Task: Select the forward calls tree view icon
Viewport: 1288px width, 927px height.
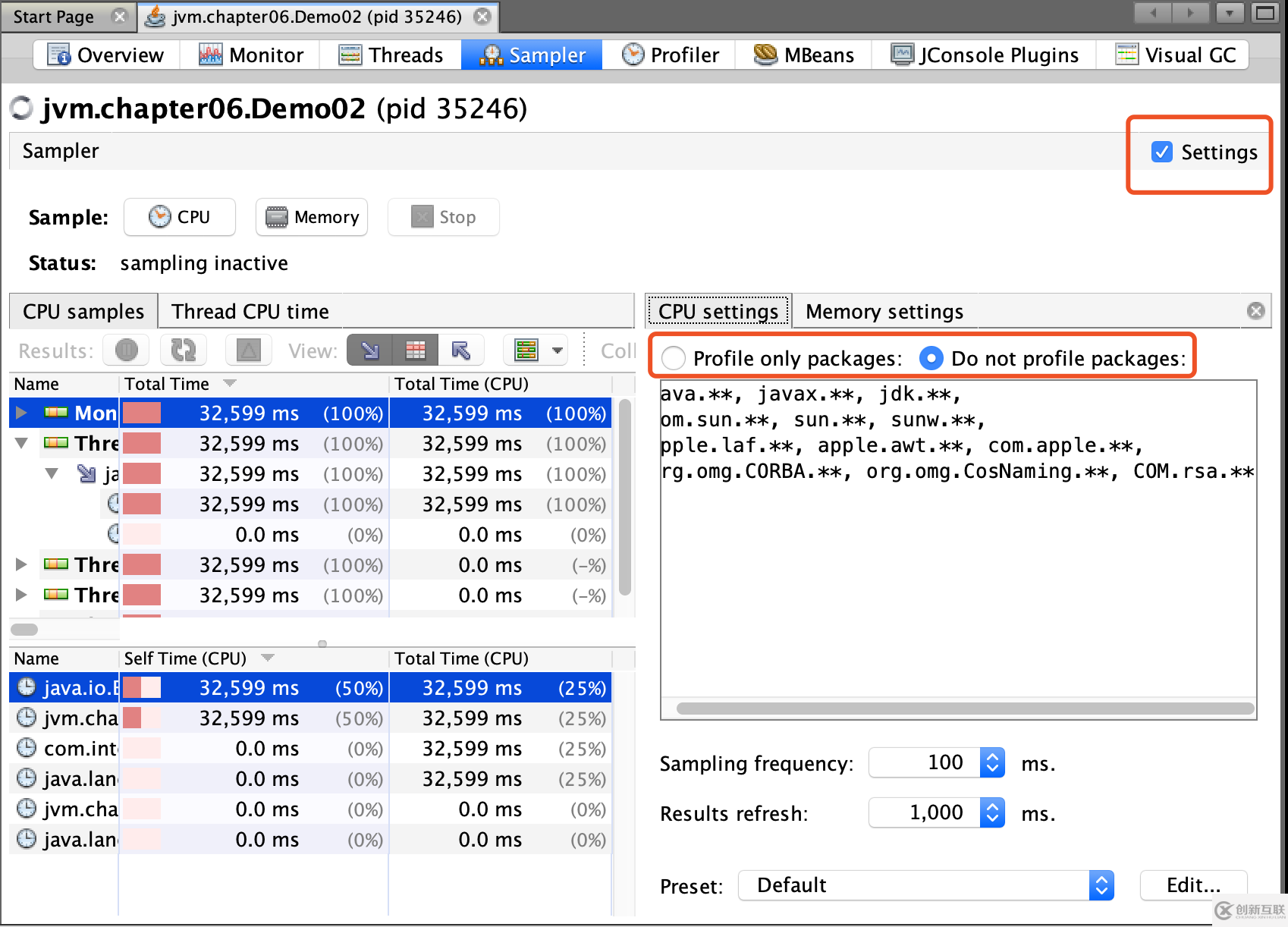Action: pyautogui.click(x=369, y=350)
